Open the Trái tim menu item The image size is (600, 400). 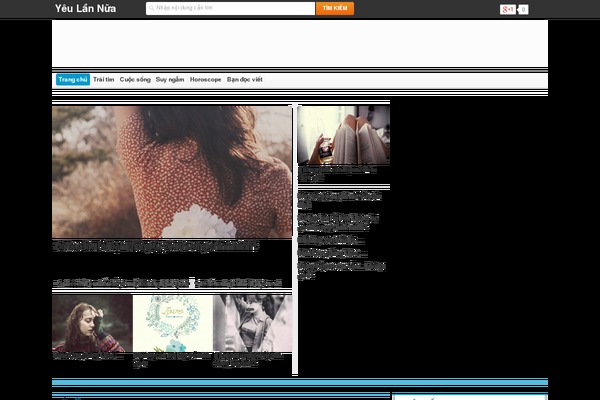(x=104, y=80)
